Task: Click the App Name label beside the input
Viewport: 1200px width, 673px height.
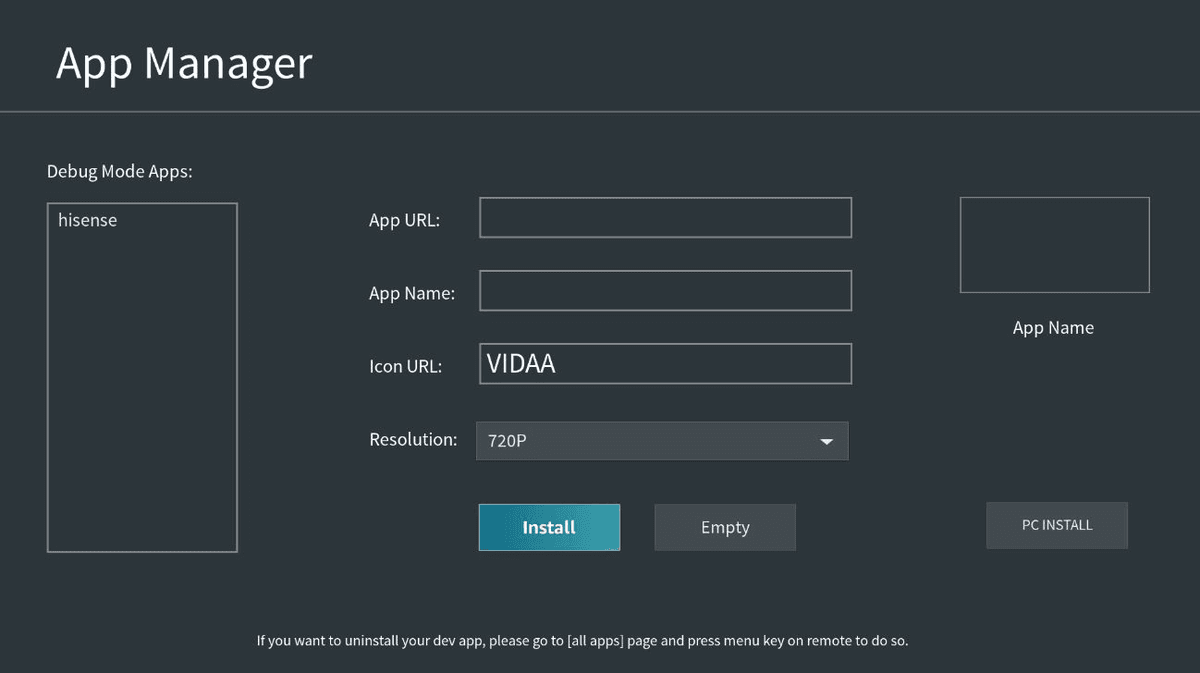Action: pyautogui.click(x=411, y=294)
